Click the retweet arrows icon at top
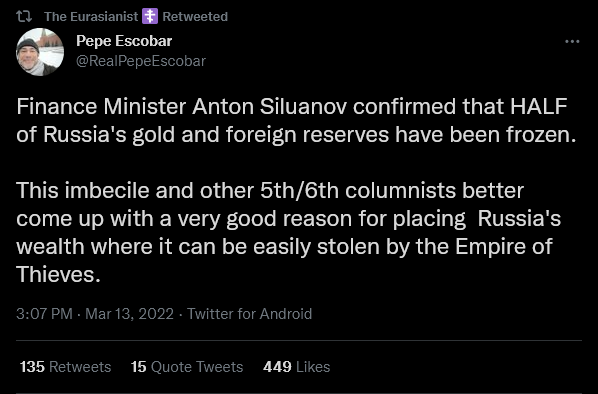The width and height of the screenshot is (598, 394). coord(24,16)
